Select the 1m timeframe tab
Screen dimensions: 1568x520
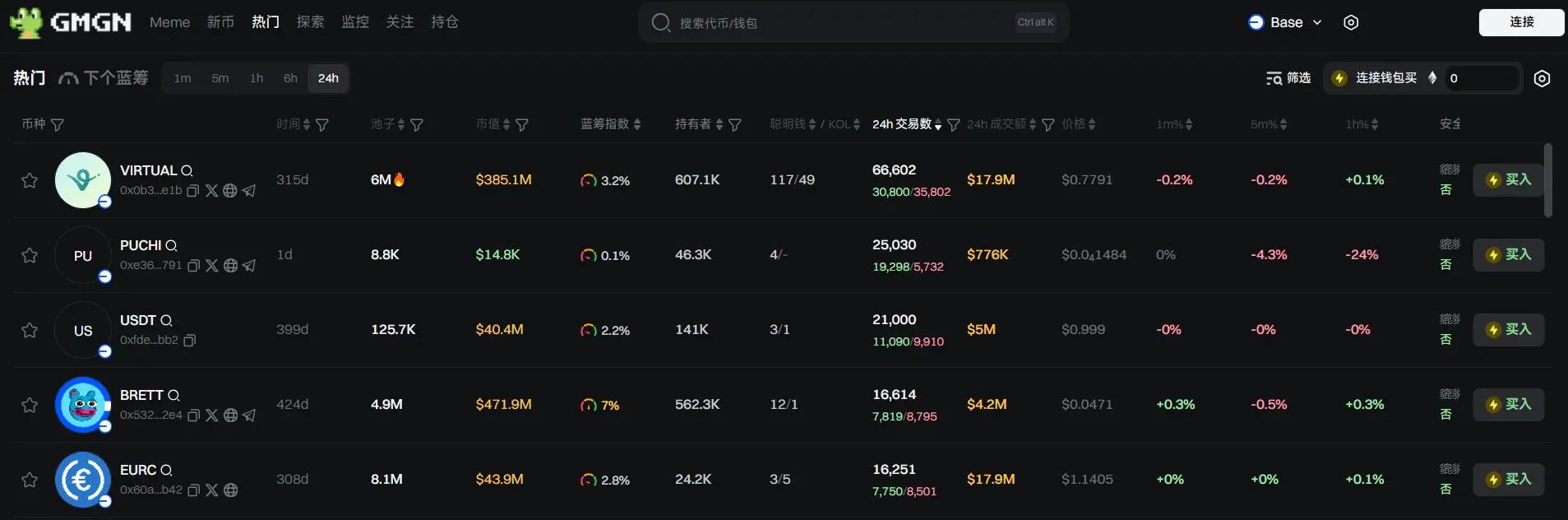(183, 78)
